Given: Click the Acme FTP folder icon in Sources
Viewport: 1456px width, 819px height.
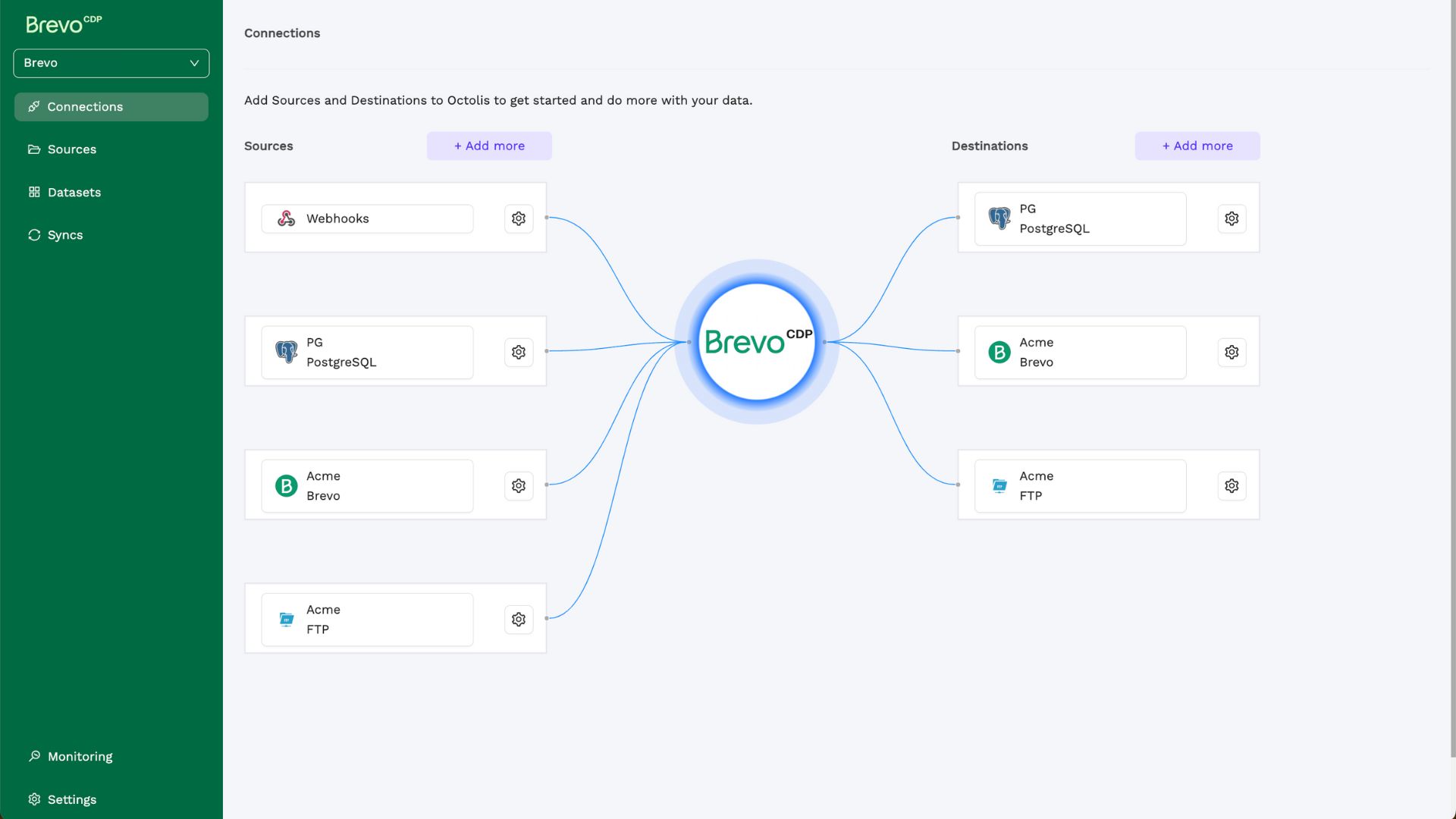Looking at the screenshot, I should coord(285,619).
